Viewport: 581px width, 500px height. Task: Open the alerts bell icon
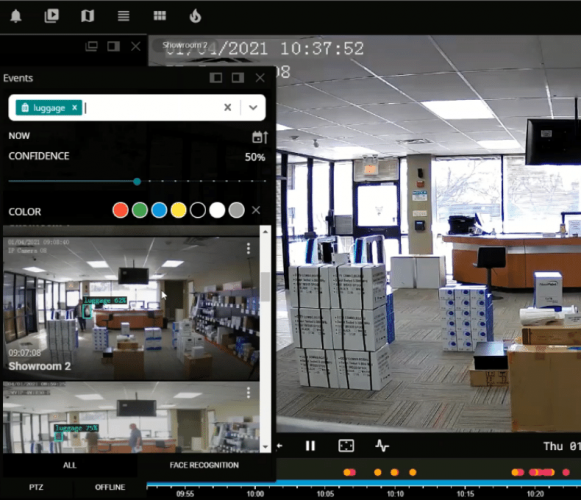pyautogui.click(x=16, y=16)
